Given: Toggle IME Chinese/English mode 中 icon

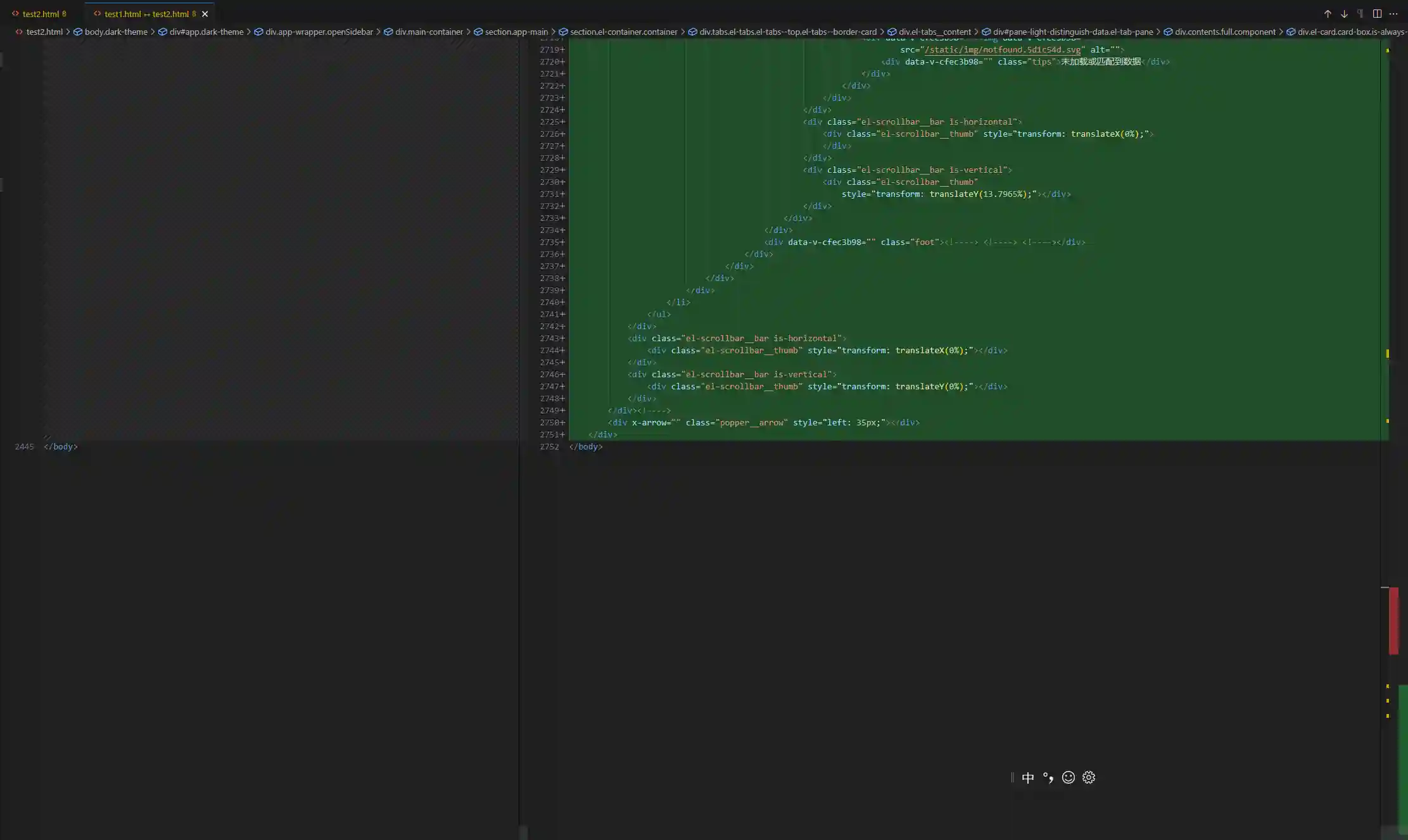Looking at the screenshot, I should tap(1028, 777).
